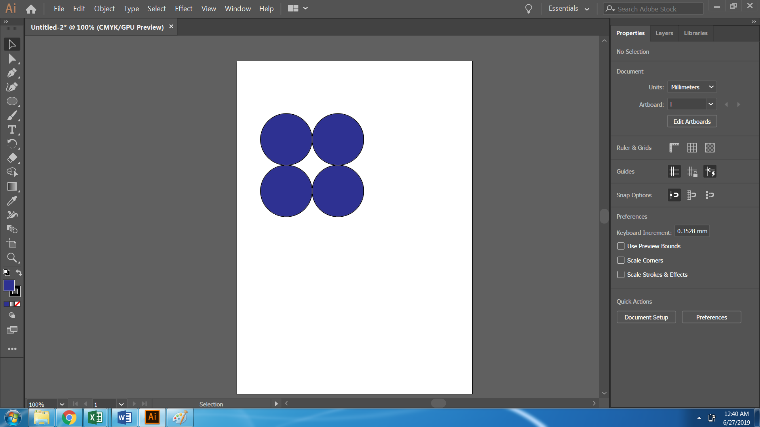Click the Home icon in top bar
760x427 pixels.
click(x=31, y=8)
